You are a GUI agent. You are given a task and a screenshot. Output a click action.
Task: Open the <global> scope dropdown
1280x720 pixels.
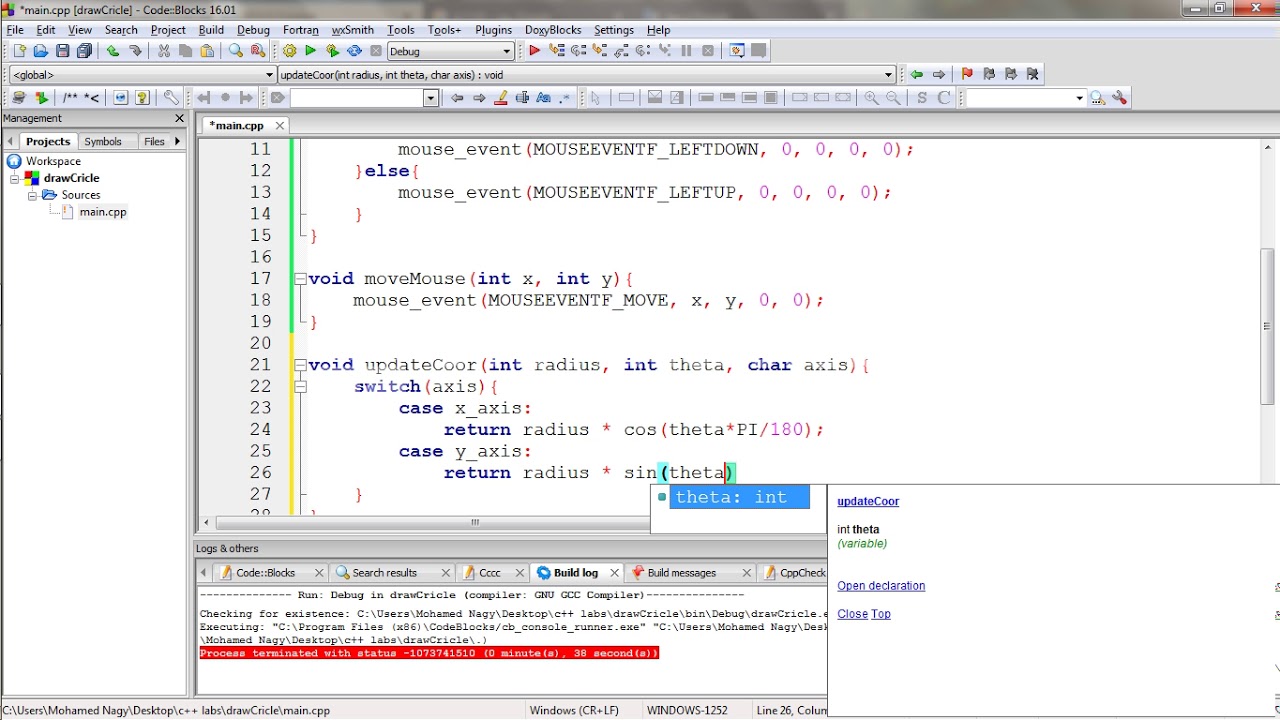pyautogui.click(x=269, y=75)
